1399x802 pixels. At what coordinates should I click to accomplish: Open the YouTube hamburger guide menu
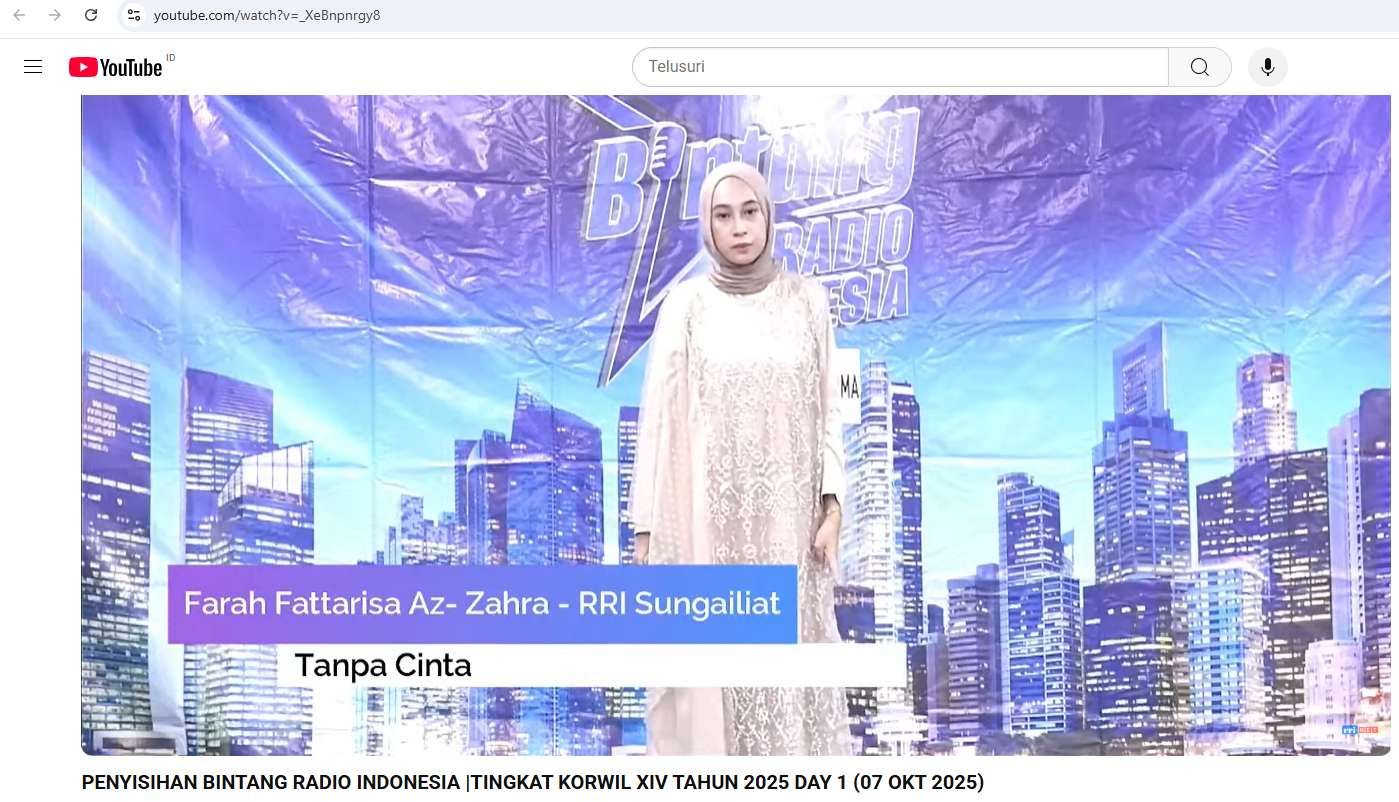(33, 67)
